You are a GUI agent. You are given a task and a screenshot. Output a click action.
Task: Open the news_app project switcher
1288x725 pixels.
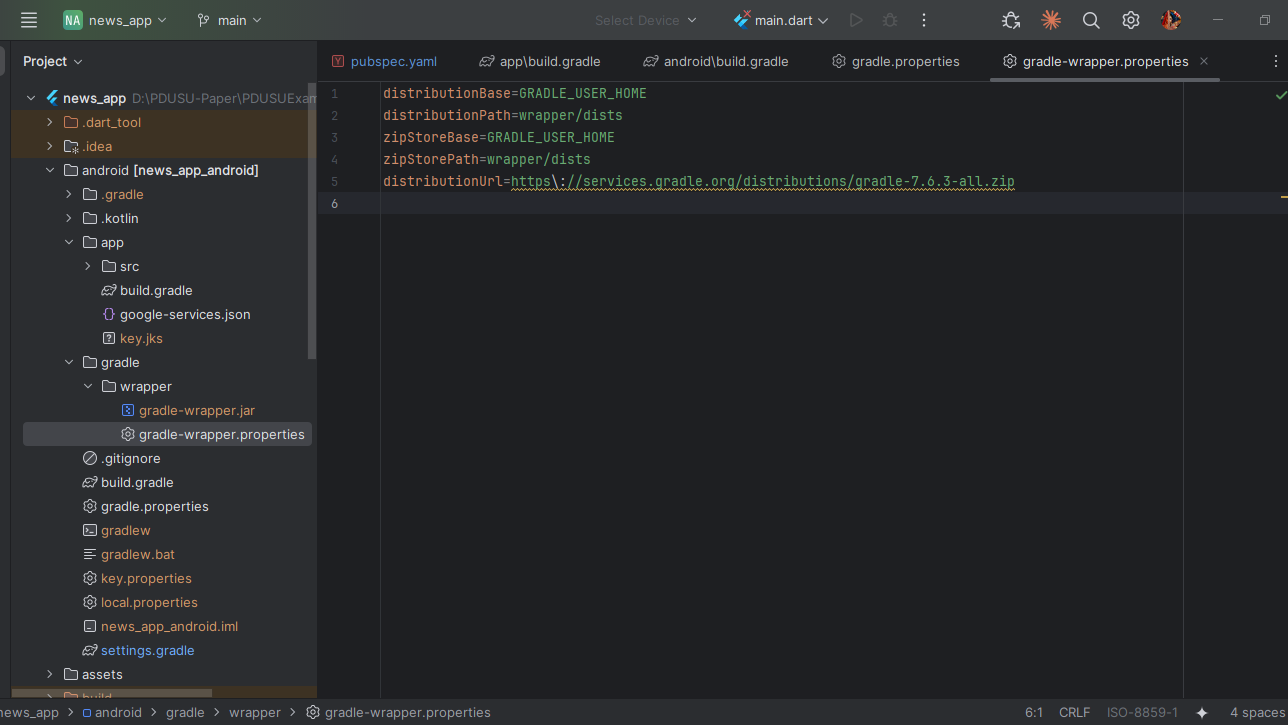pyautogui.click(x=115, y=20)
